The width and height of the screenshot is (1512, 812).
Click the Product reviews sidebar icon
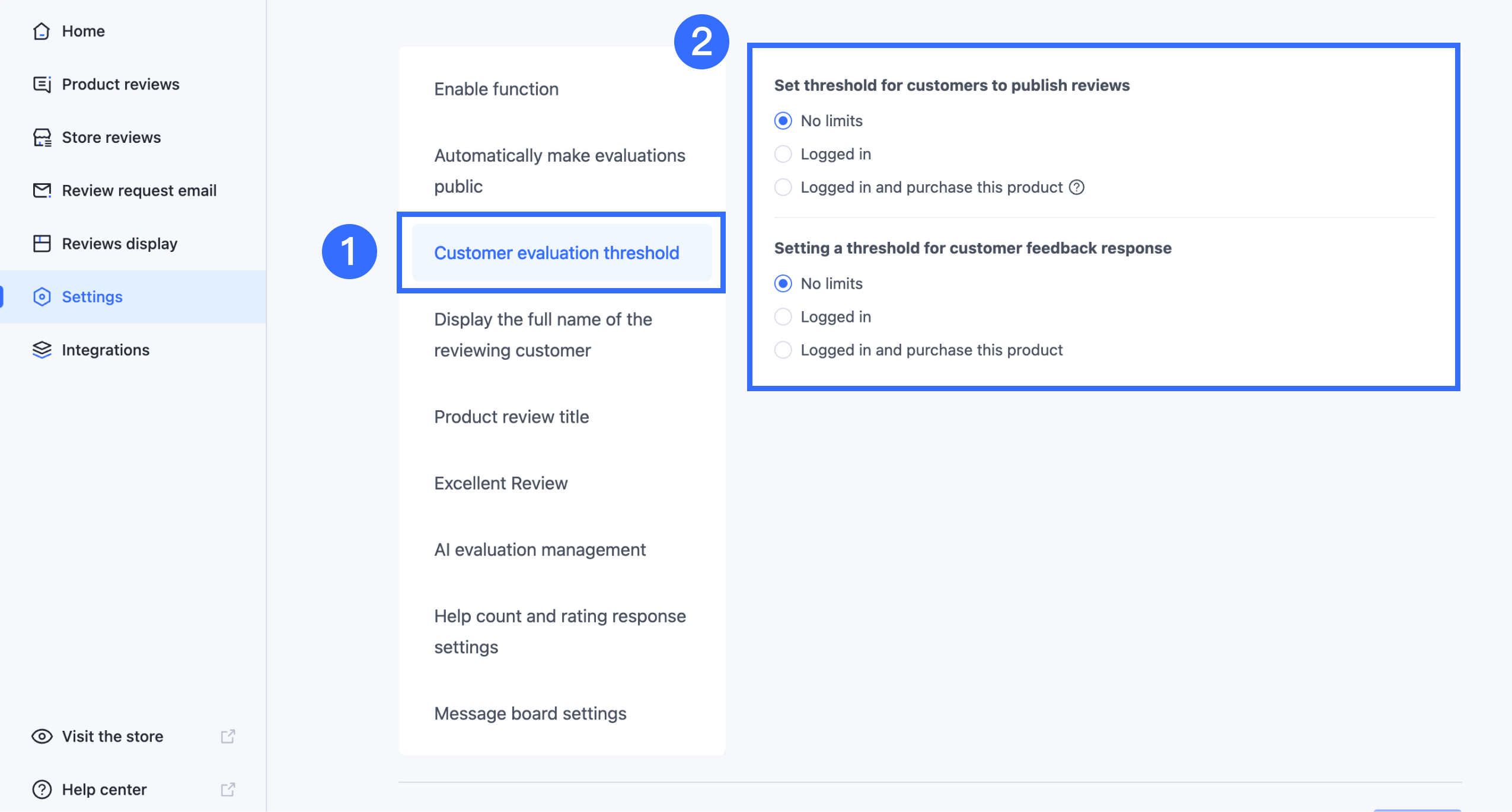pos(42,84)
